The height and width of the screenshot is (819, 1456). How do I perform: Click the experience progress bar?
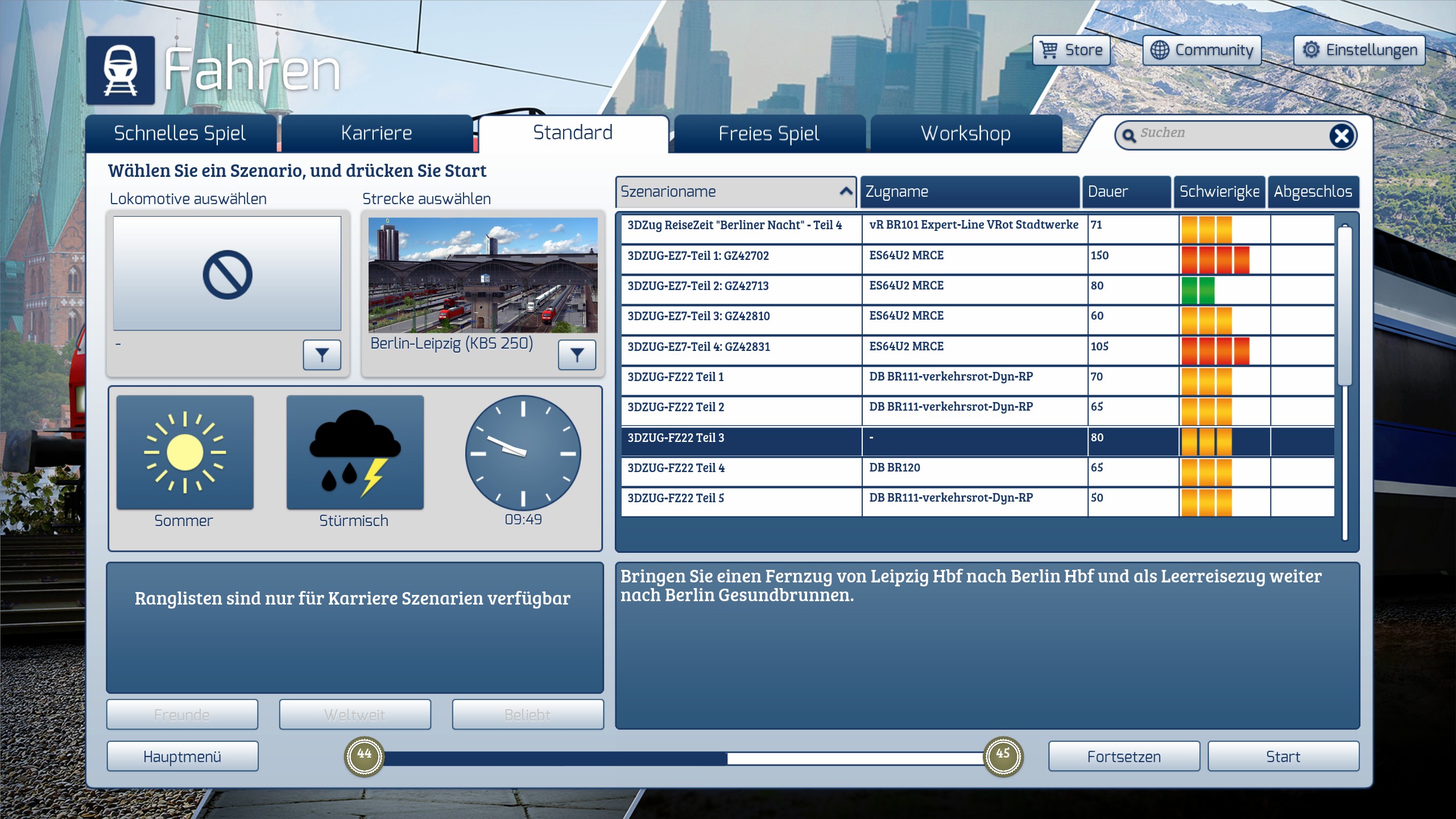(x=682, y=758)
